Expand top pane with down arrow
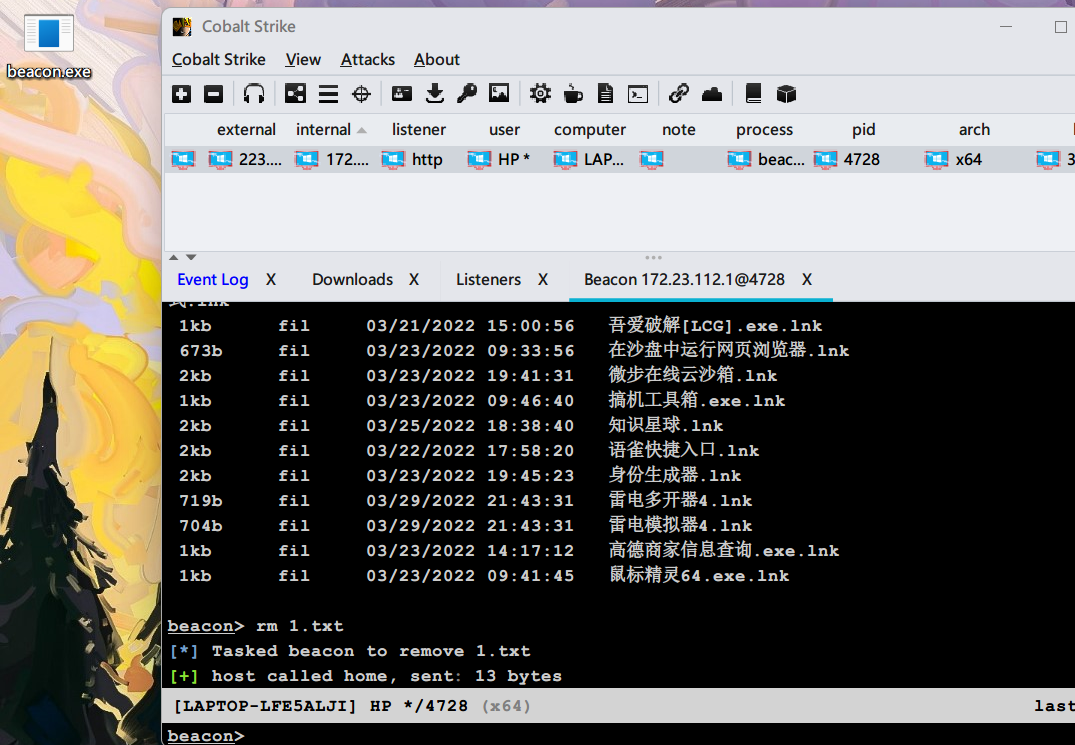Viewport: 1075px width, 745px height. 191,257
